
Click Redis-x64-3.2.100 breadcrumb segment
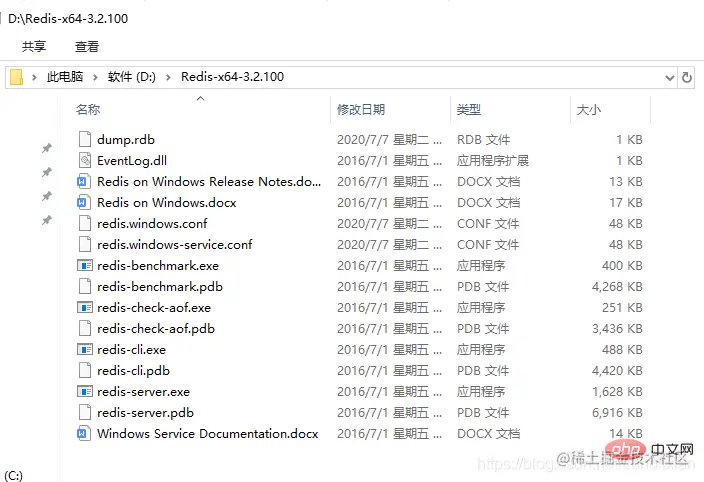click(233, 77)
